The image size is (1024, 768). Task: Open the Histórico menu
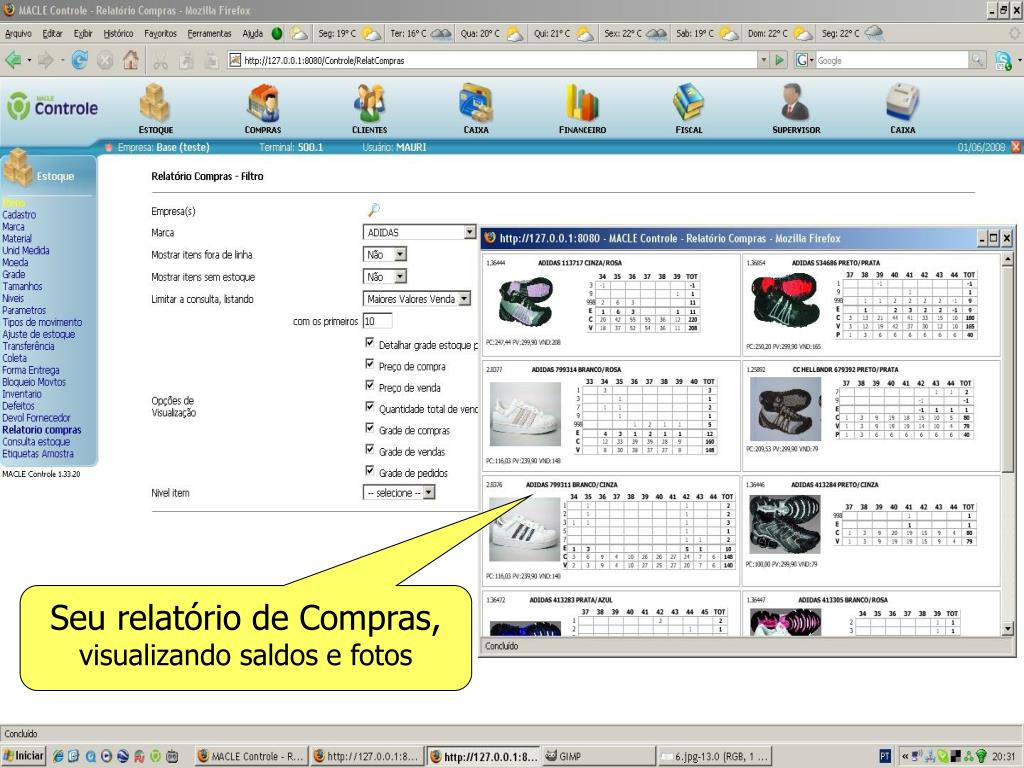(x=118, y=33)
